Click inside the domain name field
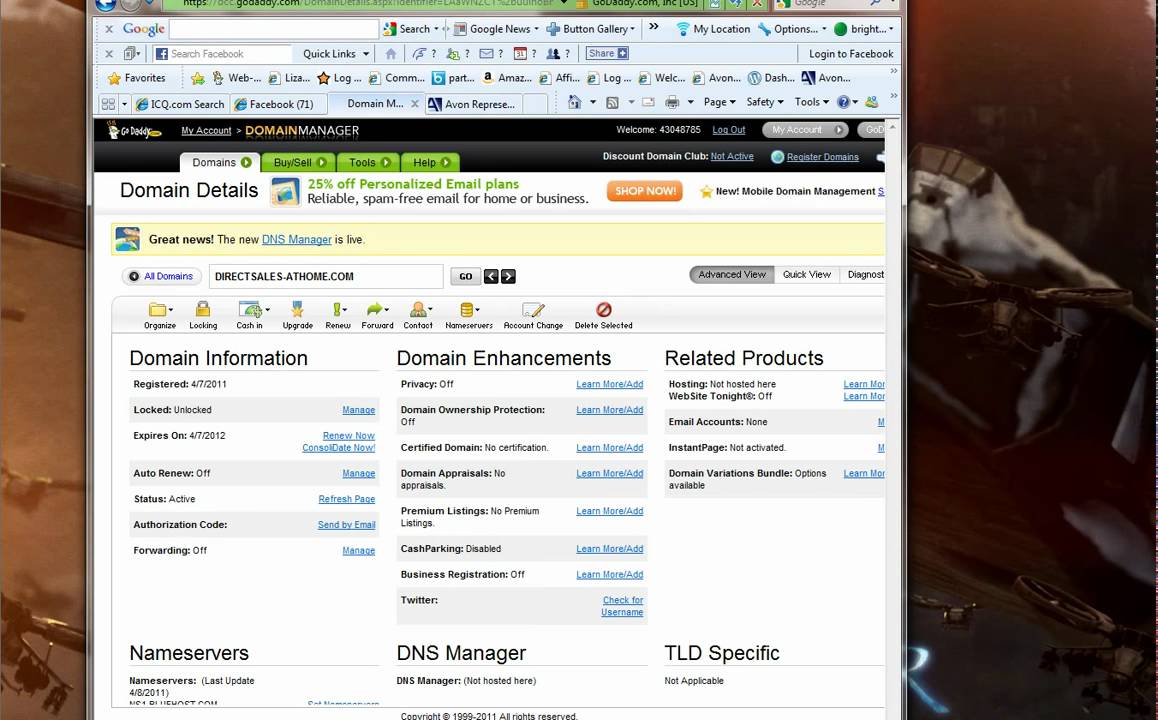This screenshot has height=720, width=1158. [x=326, y=276]
